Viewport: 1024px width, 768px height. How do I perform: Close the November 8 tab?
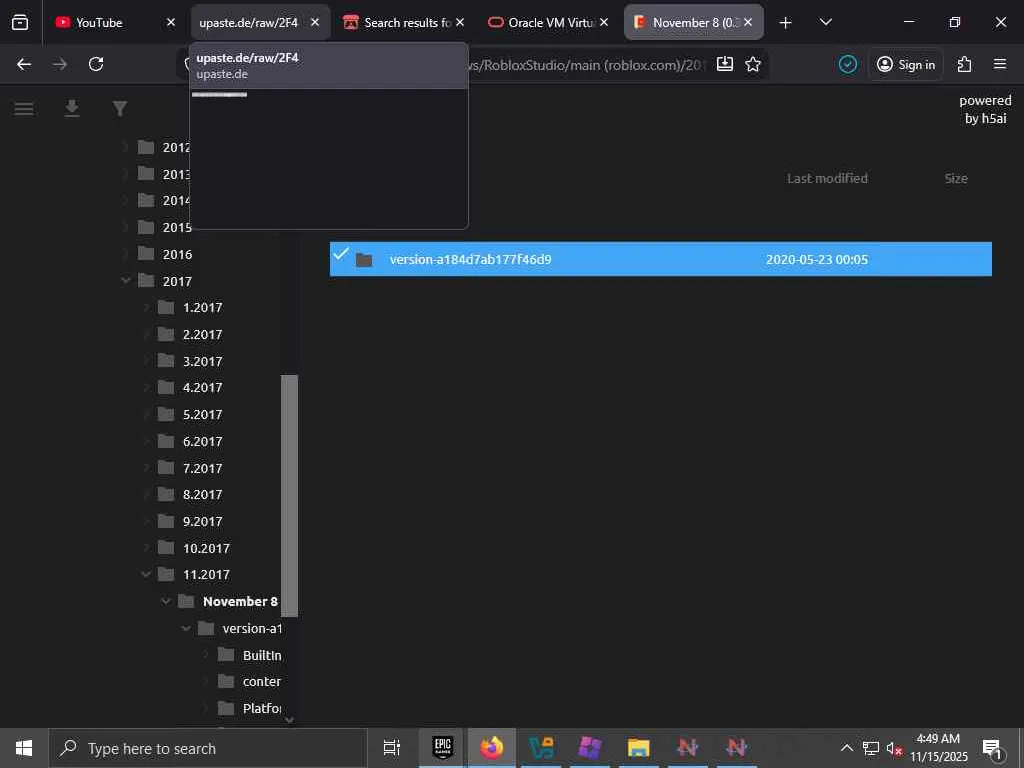point(748,22)
